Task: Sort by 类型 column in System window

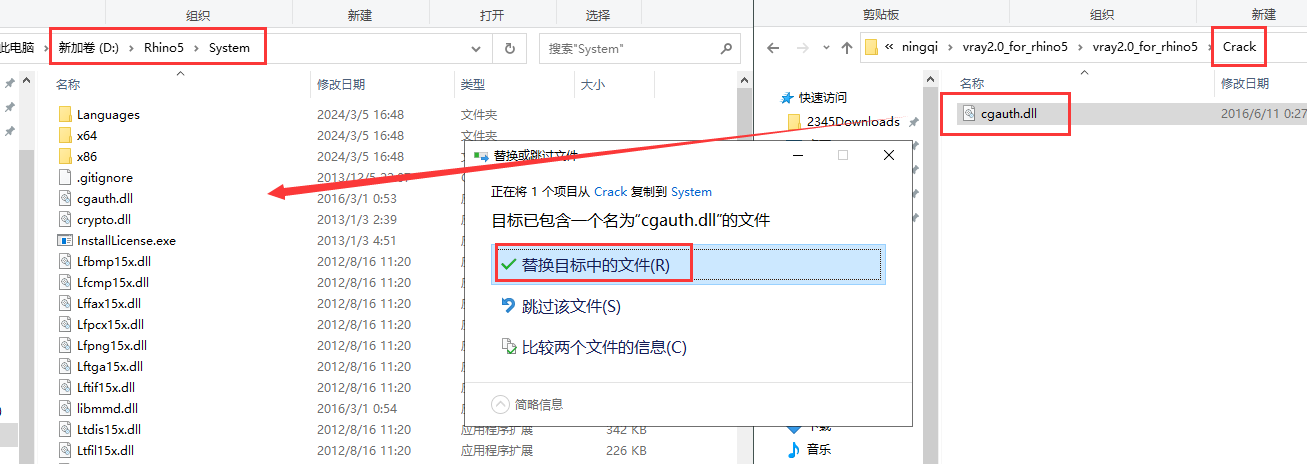Action: pyautogui.click(x=473, y=85)
